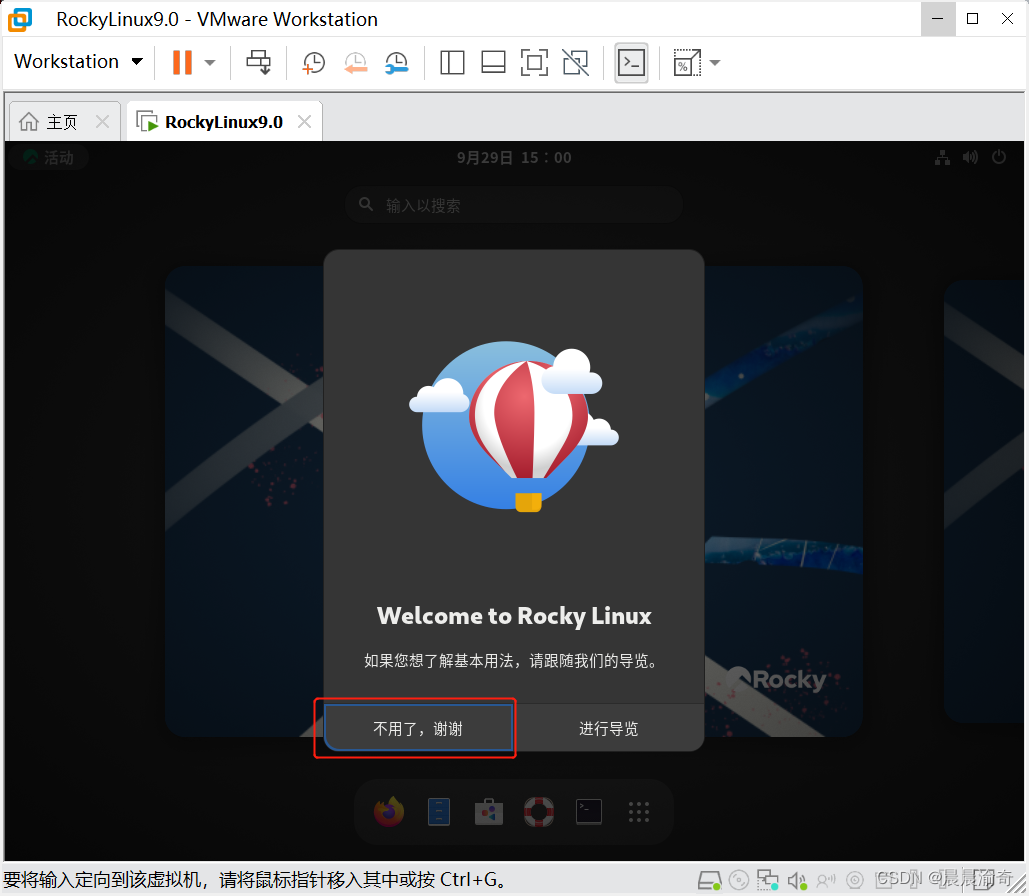The width and height of the screenshot is (1029, 896).
Task: Show the console view
Action: click(x=631, y=63)
